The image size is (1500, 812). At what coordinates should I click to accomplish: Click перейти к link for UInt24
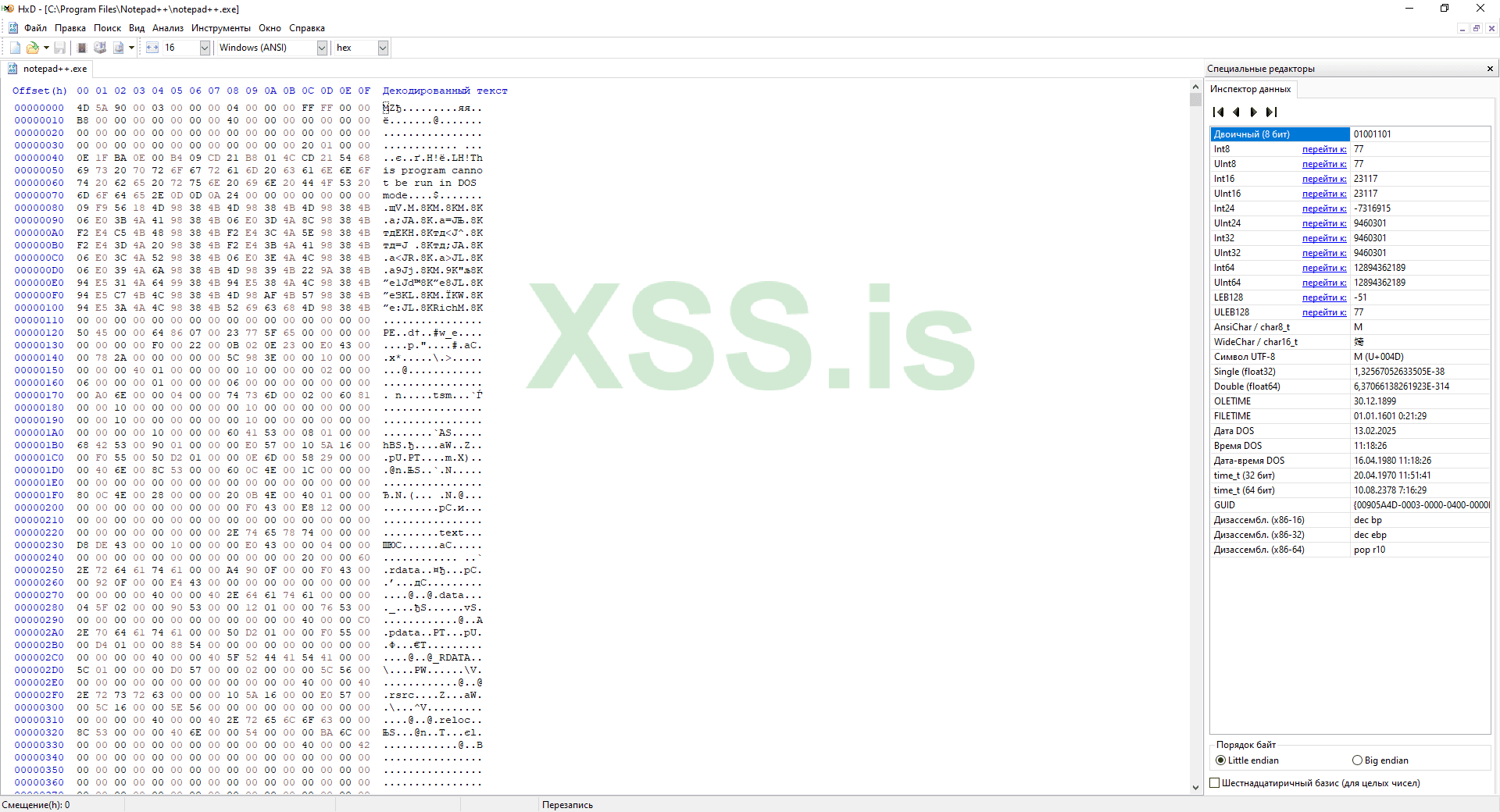pos(1324,223)
